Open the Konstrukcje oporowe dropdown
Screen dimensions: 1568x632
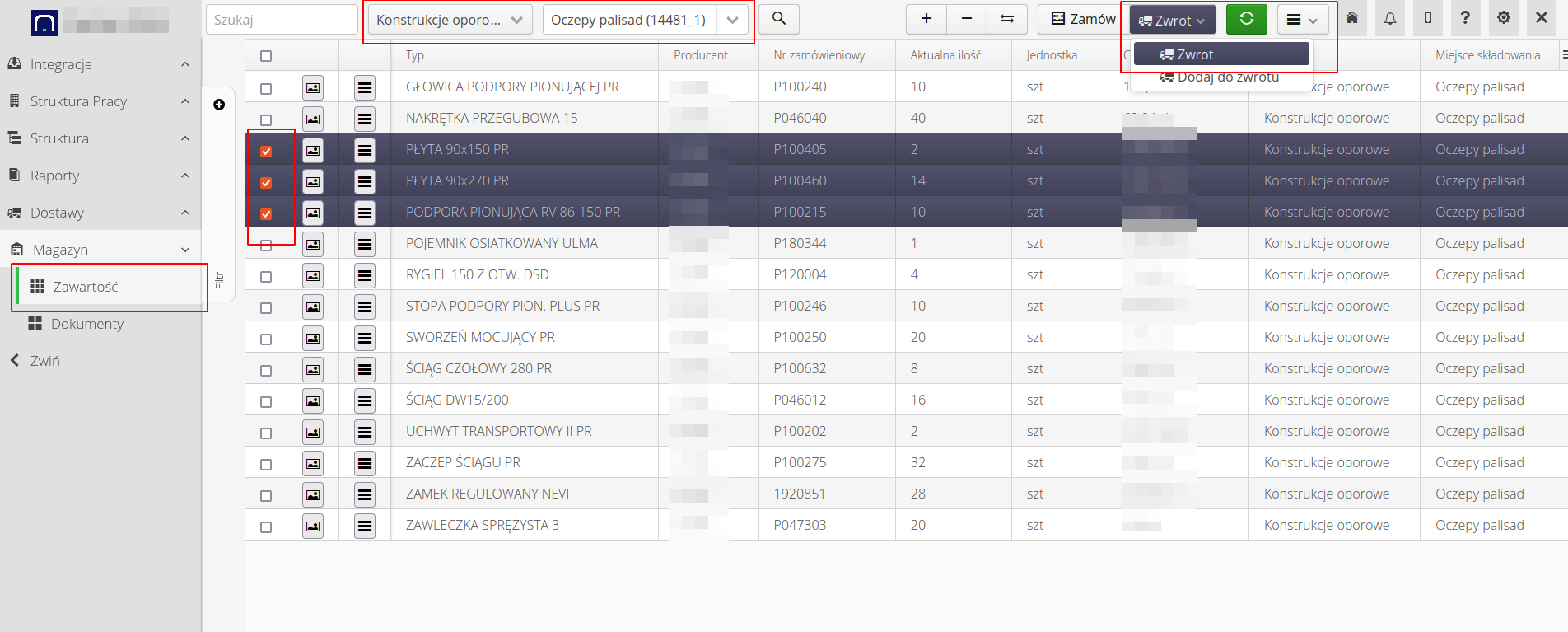[x=449, y=20]
